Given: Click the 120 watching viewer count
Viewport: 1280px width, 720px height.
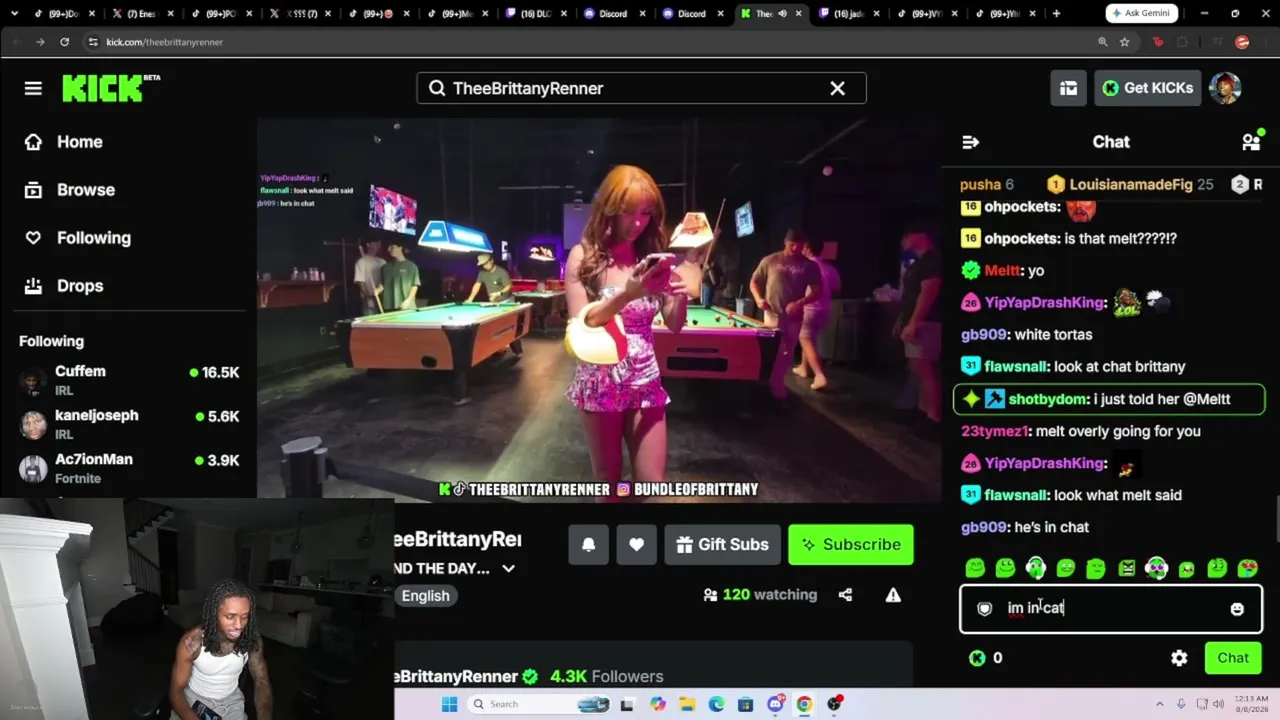Looking at the screenshot, I should coord(760,595).
